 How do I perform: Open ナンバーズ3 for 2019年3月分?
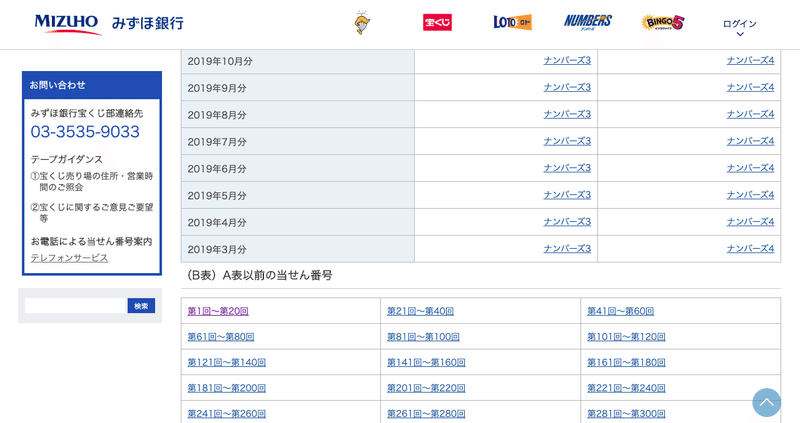[567, 248]
